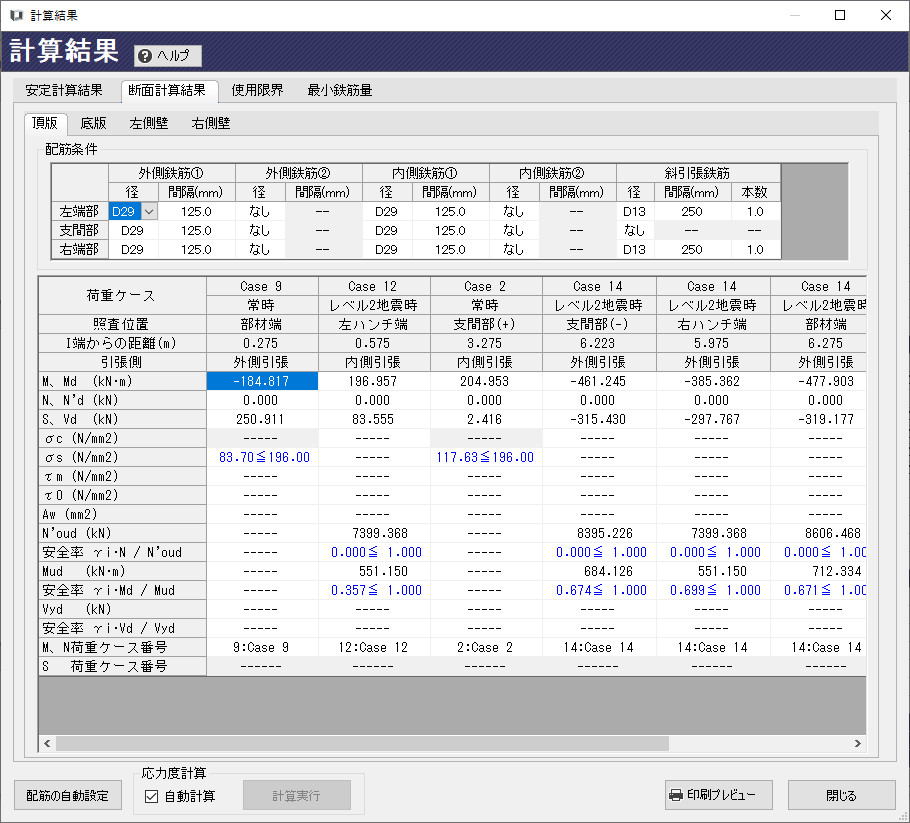Select the 断面計算結果 tab
Screen dimensions: 910x823
[x=167, y=91]
